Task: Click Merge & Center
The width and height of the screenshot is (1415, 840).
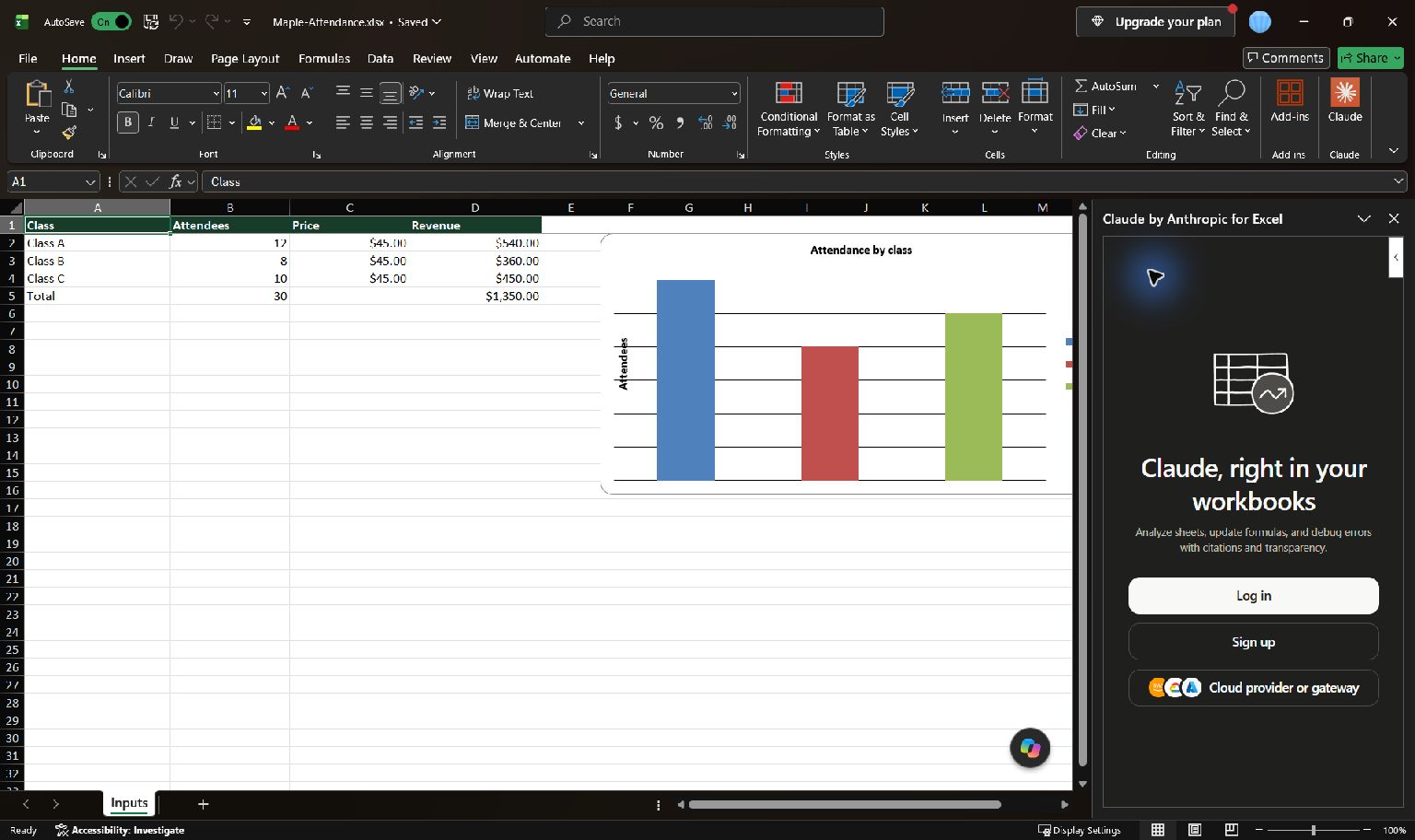Action: pyautogui.click(x=513, y=122)
